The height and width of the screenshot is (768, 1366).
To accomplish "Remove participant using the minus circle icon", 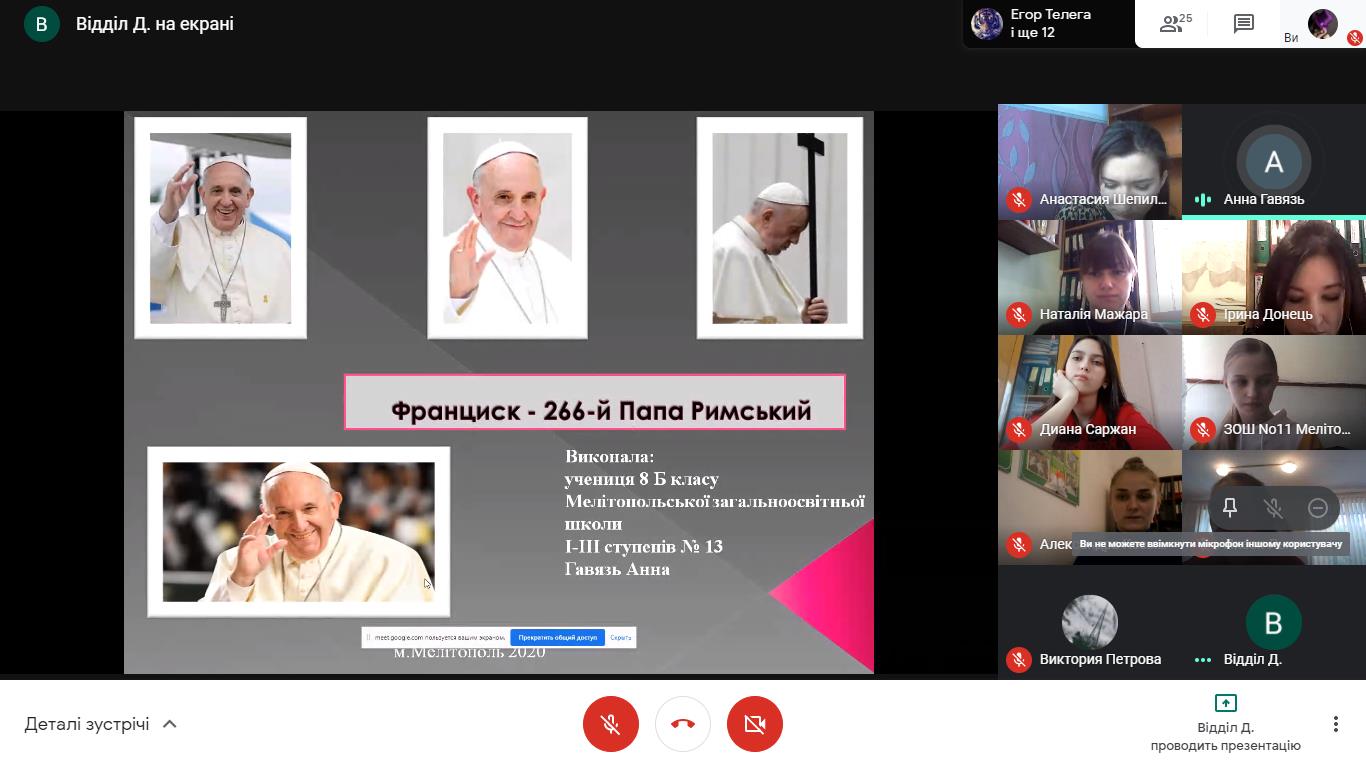I will 1317,508.
